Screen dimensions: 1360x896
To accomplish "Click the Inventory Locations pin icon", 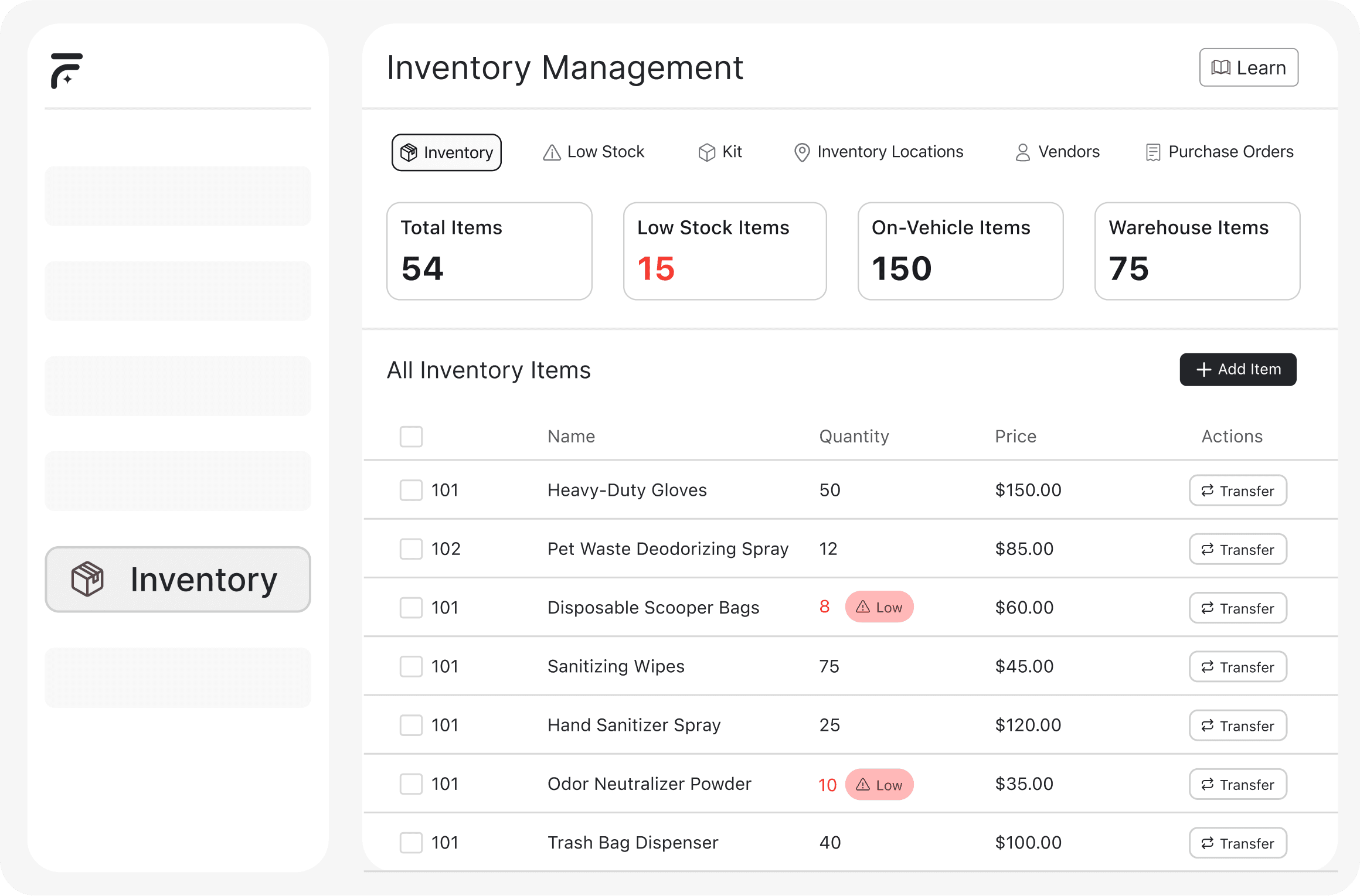I will (x=801, y=152).
